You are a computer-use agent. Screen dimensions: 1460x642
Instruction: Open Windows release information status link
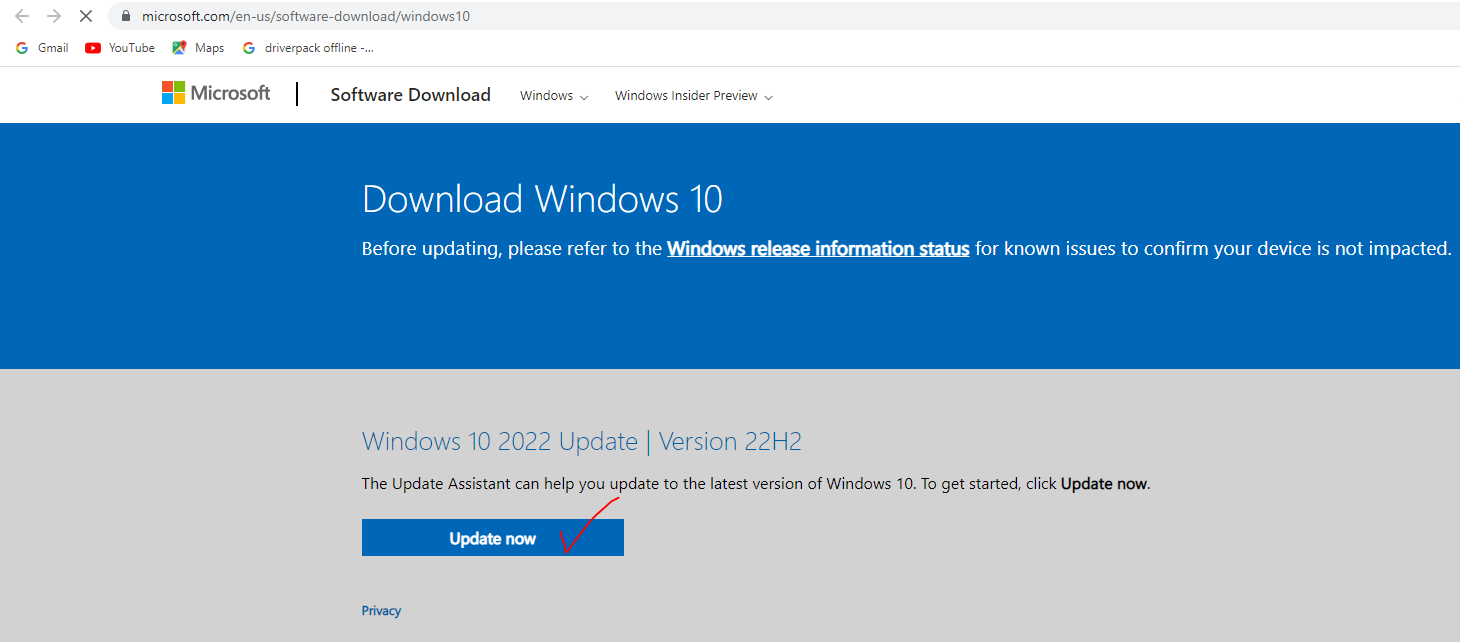[x=818, y=249]
